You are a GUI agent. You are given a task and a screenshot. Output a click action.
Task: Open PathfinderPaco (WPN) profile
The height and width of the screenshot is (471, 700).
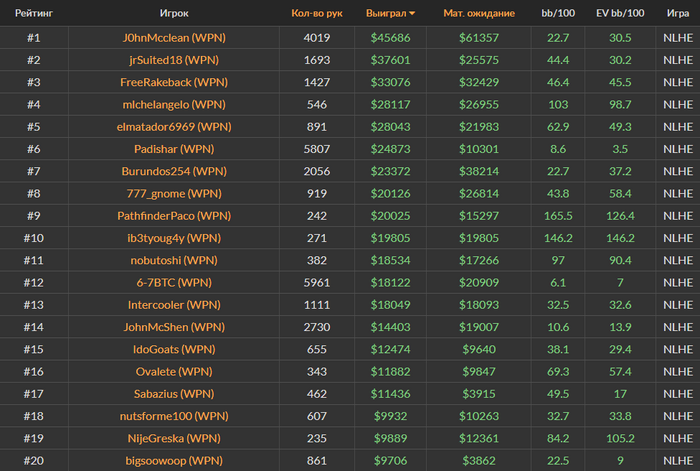coord(174,216)
